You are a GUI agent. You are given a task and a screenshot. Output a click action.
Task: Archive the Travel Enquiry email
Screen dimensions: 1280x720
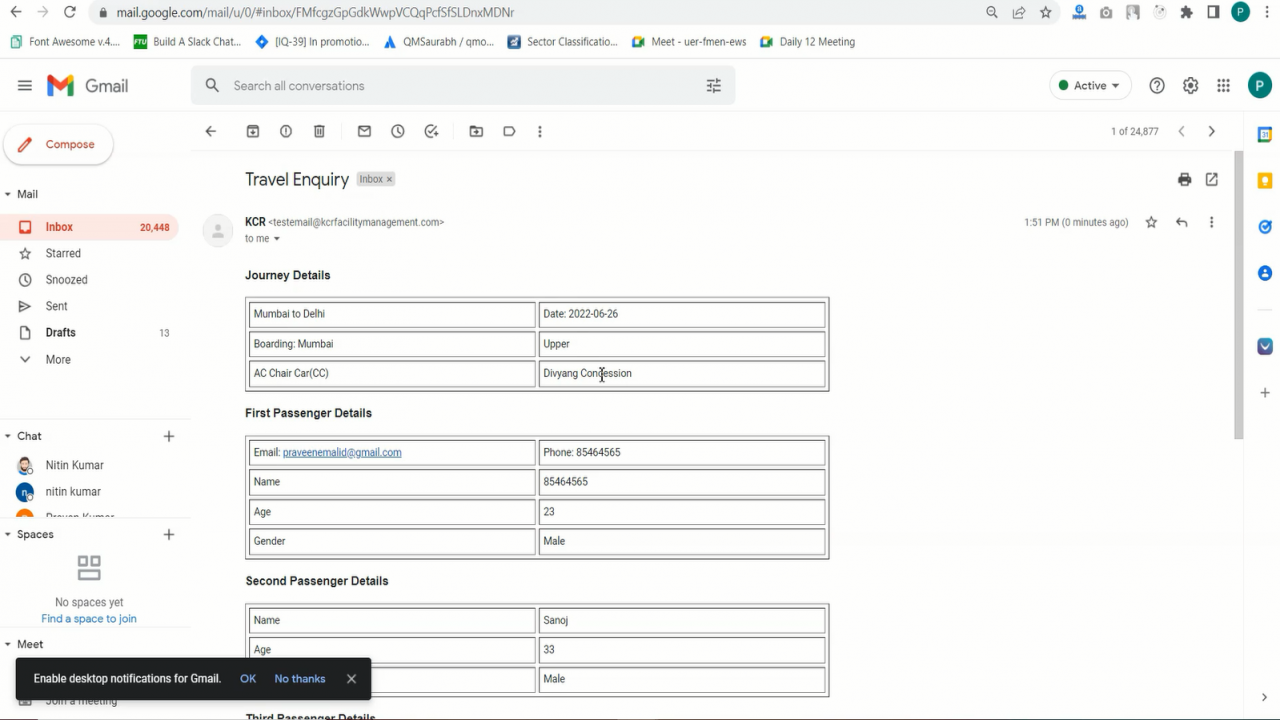click(x=253, y=131)
